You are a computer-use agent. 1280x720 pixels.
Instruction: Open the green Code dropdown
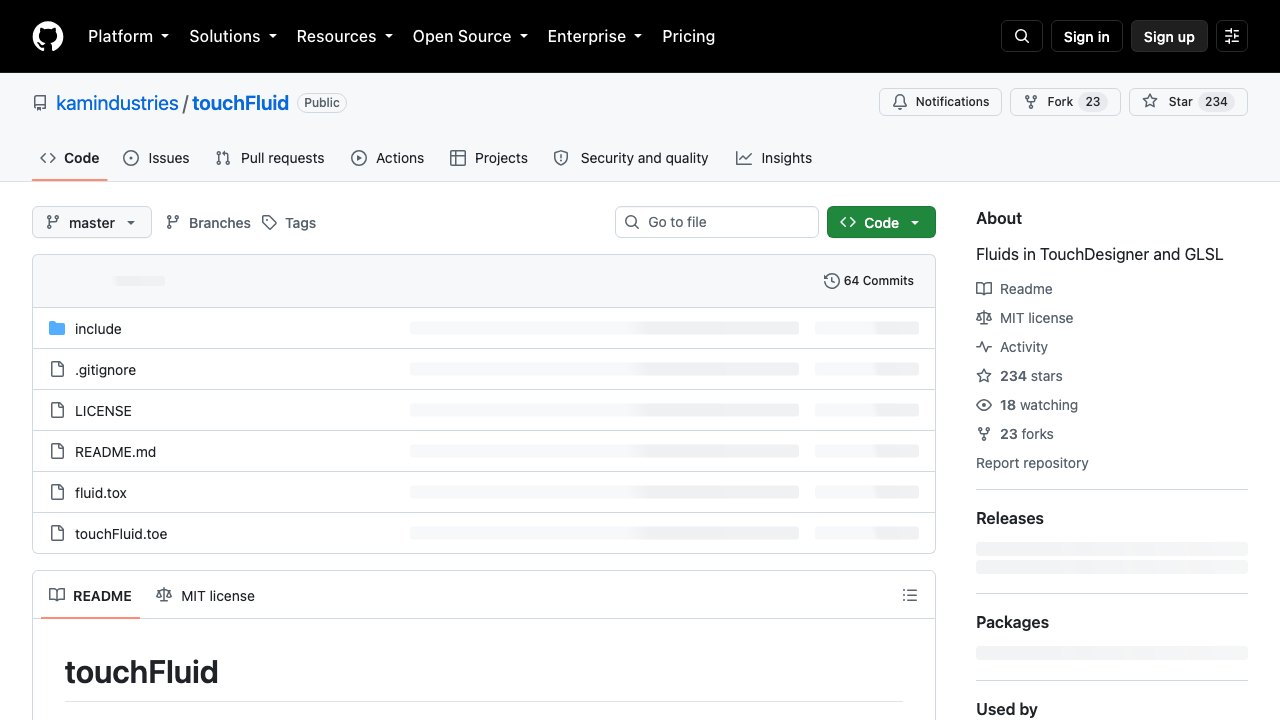coord(881,222)
